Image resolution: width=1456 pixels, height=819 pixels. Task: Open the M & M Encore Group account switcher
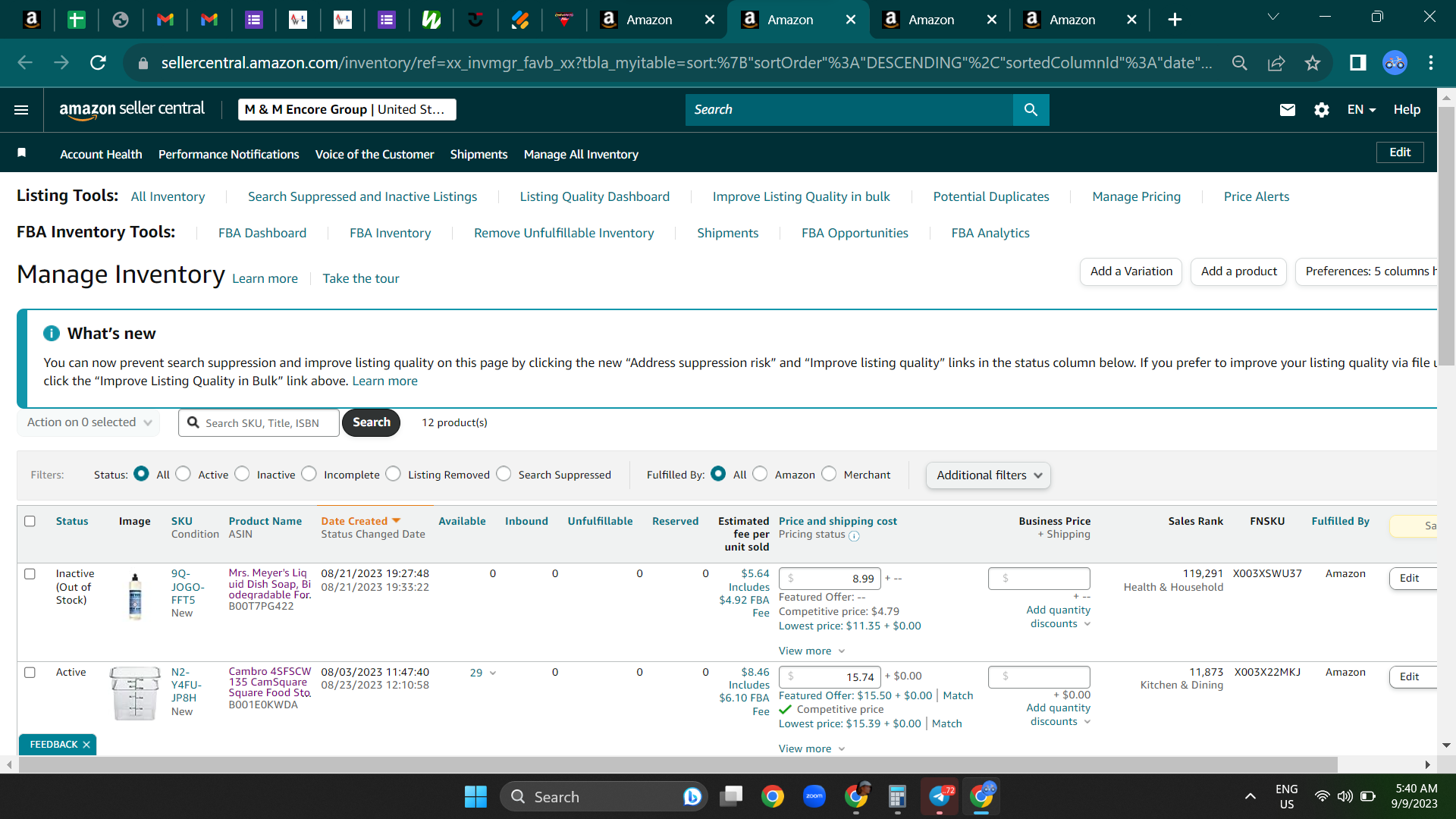click(347, 110)
